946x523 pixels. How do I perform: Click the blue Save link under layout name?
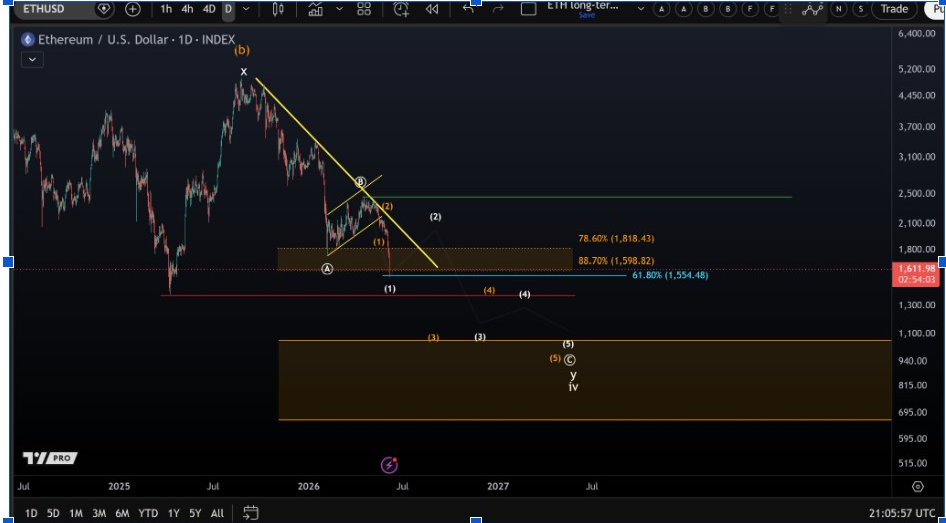click(586, 15)
